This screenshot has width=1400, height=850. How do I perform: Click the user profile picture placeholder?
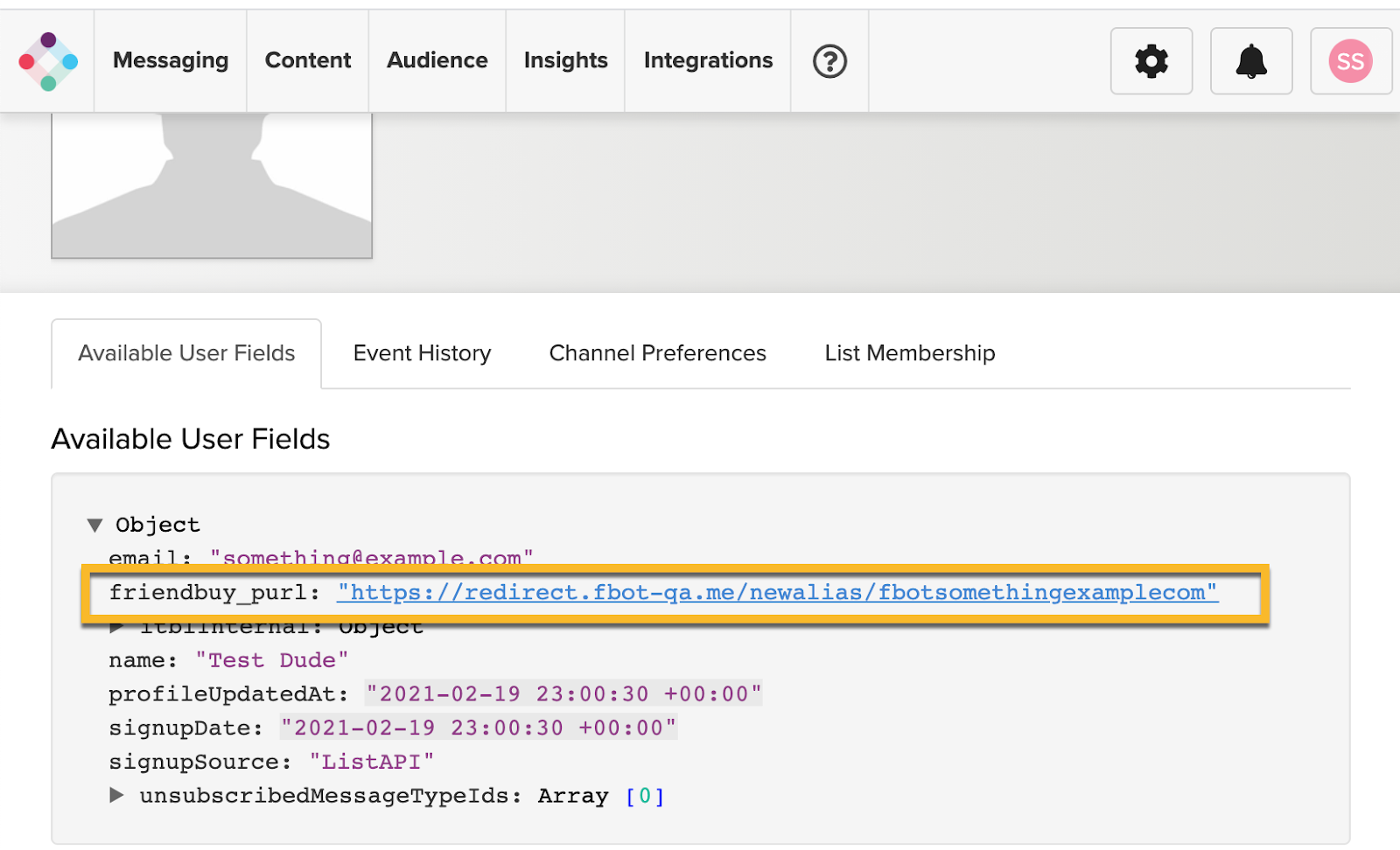pyautogui.click(x=212, y=185)
